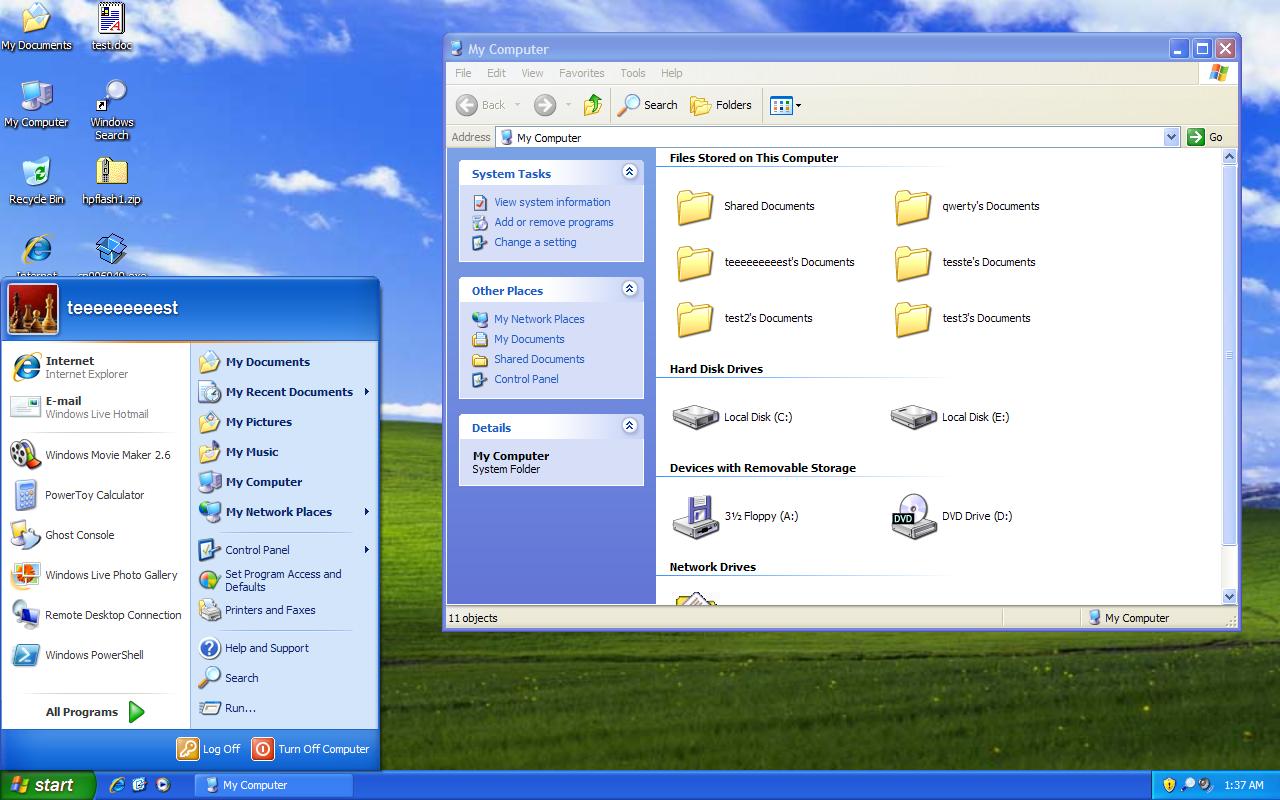1280x800 pixels.
Task: Launch Ghost Console from Start menu
Action: (96, 535)
